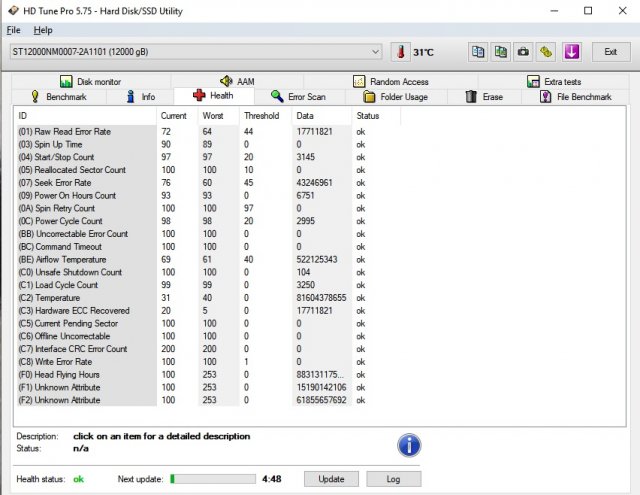This screenshot has width=640, height=495.
Task: Click the camera save screenshot icon
Action: [x=523, y=52]
